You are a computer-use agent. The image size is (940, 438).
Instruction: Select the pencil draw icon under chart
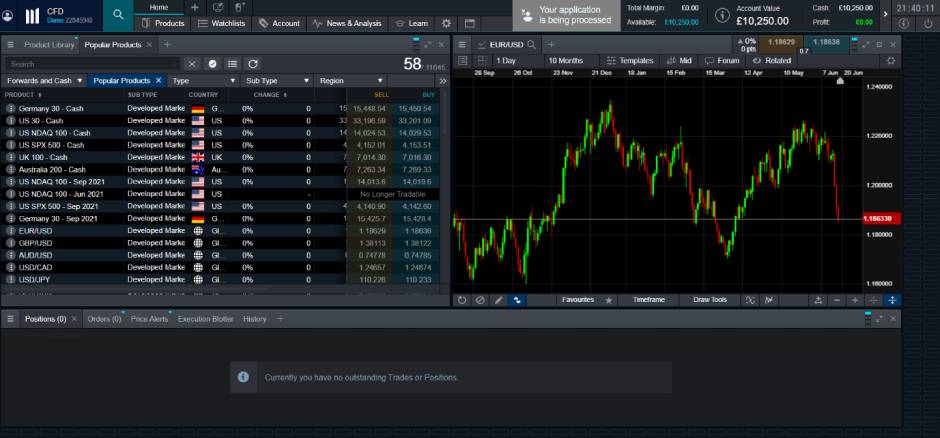(498, 300)
